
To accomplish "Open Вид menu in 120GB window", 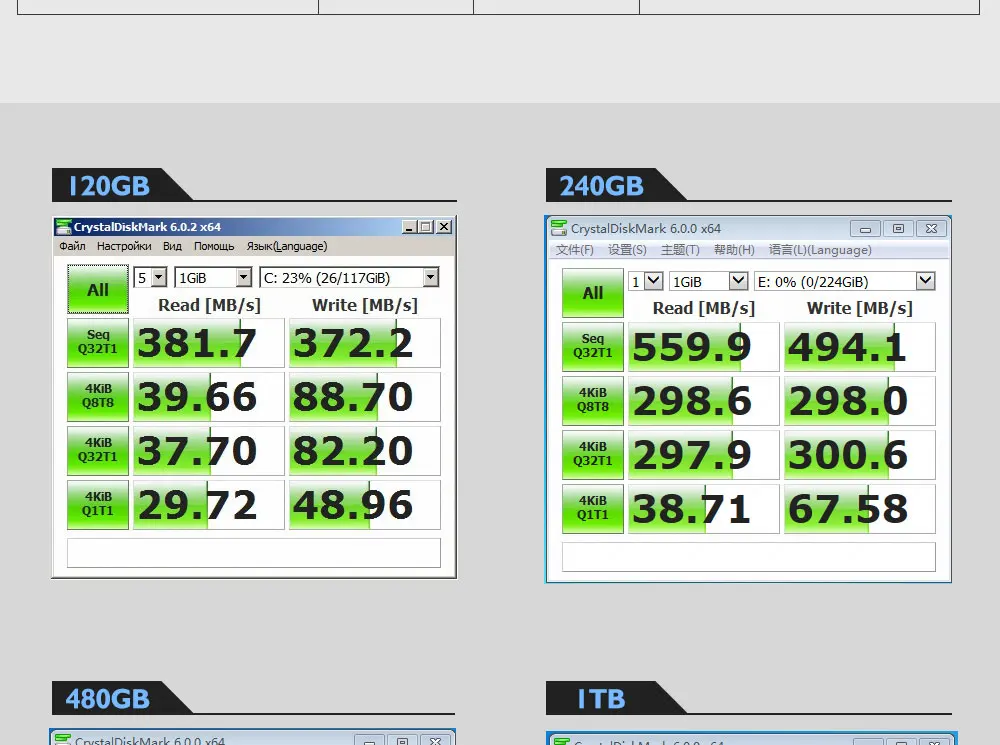I will click(172, 246).
